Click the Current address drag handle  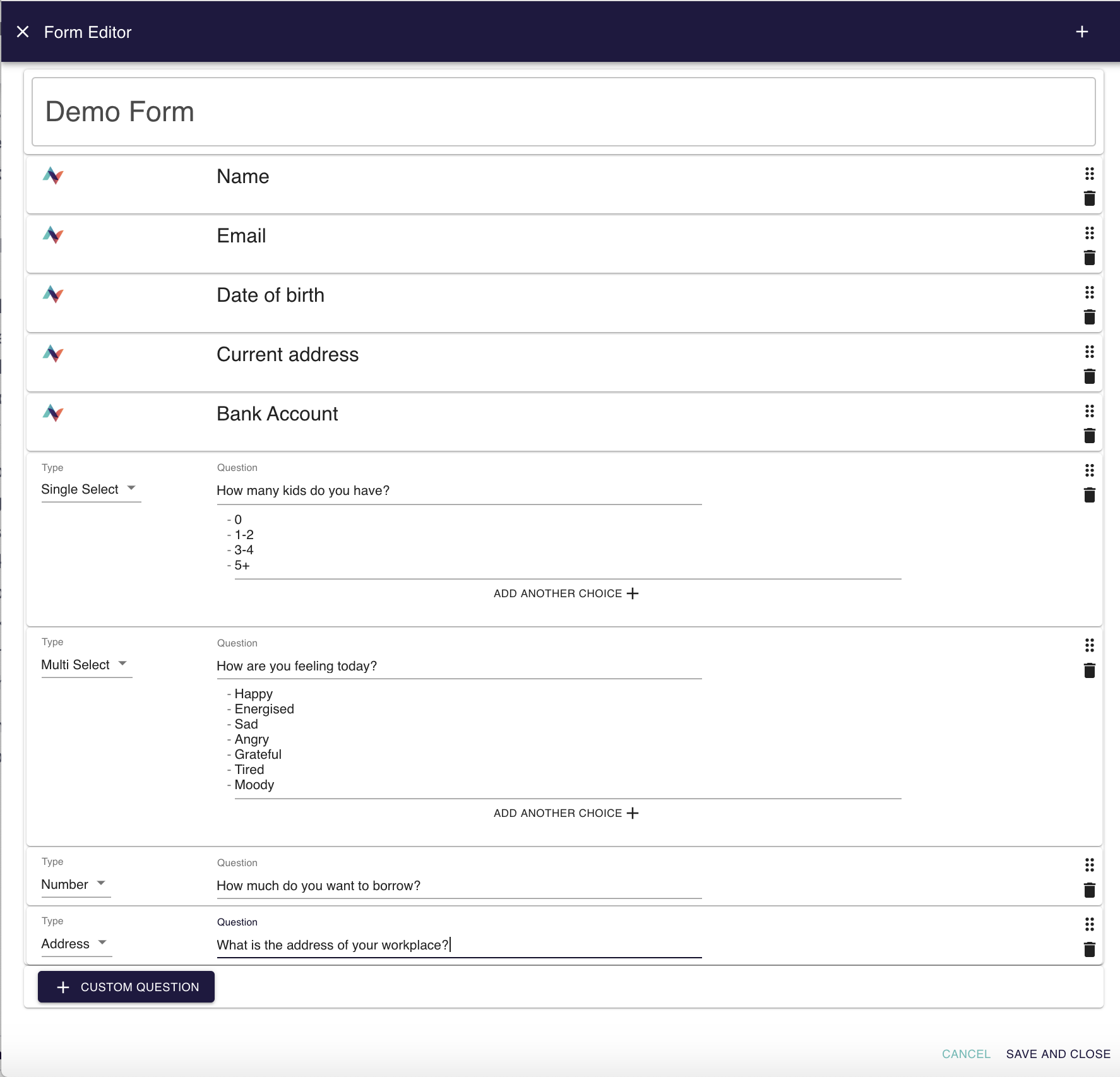[1089, 352]
